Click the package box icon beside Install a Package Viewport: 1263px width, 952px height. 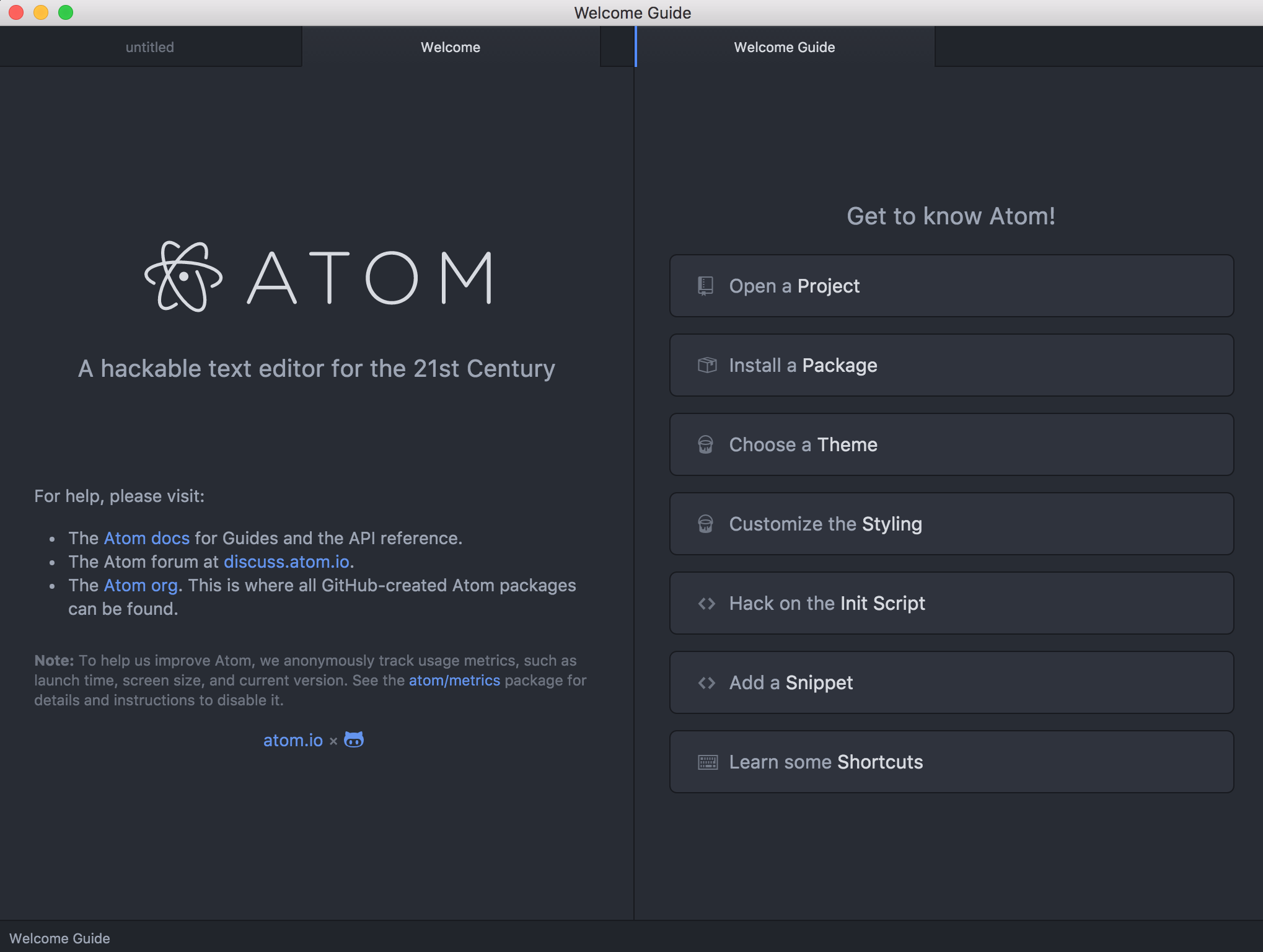tap(706, 366)
